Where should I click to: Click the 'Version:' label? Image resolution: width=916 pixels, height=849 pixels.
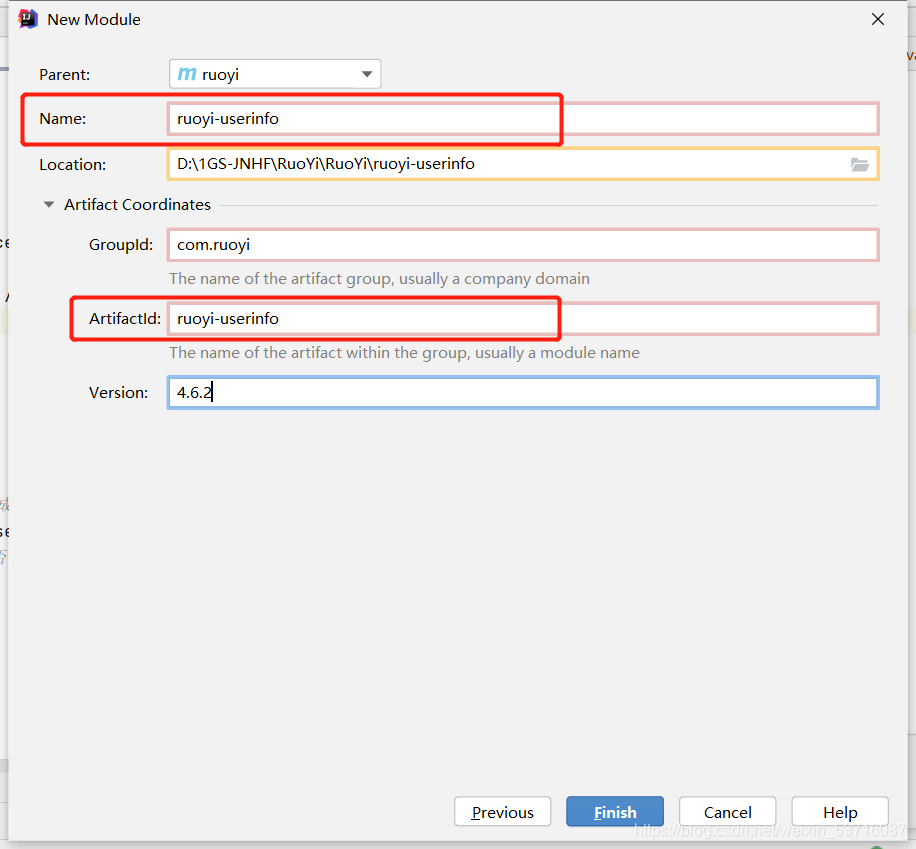(x=119, y=393)
